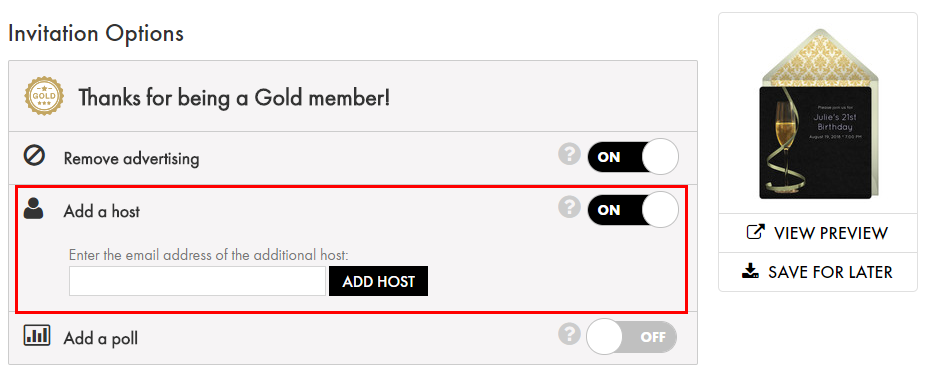Click the person icon beside Add a host
This screenshot has height=375, width=926.
(34, 209)
